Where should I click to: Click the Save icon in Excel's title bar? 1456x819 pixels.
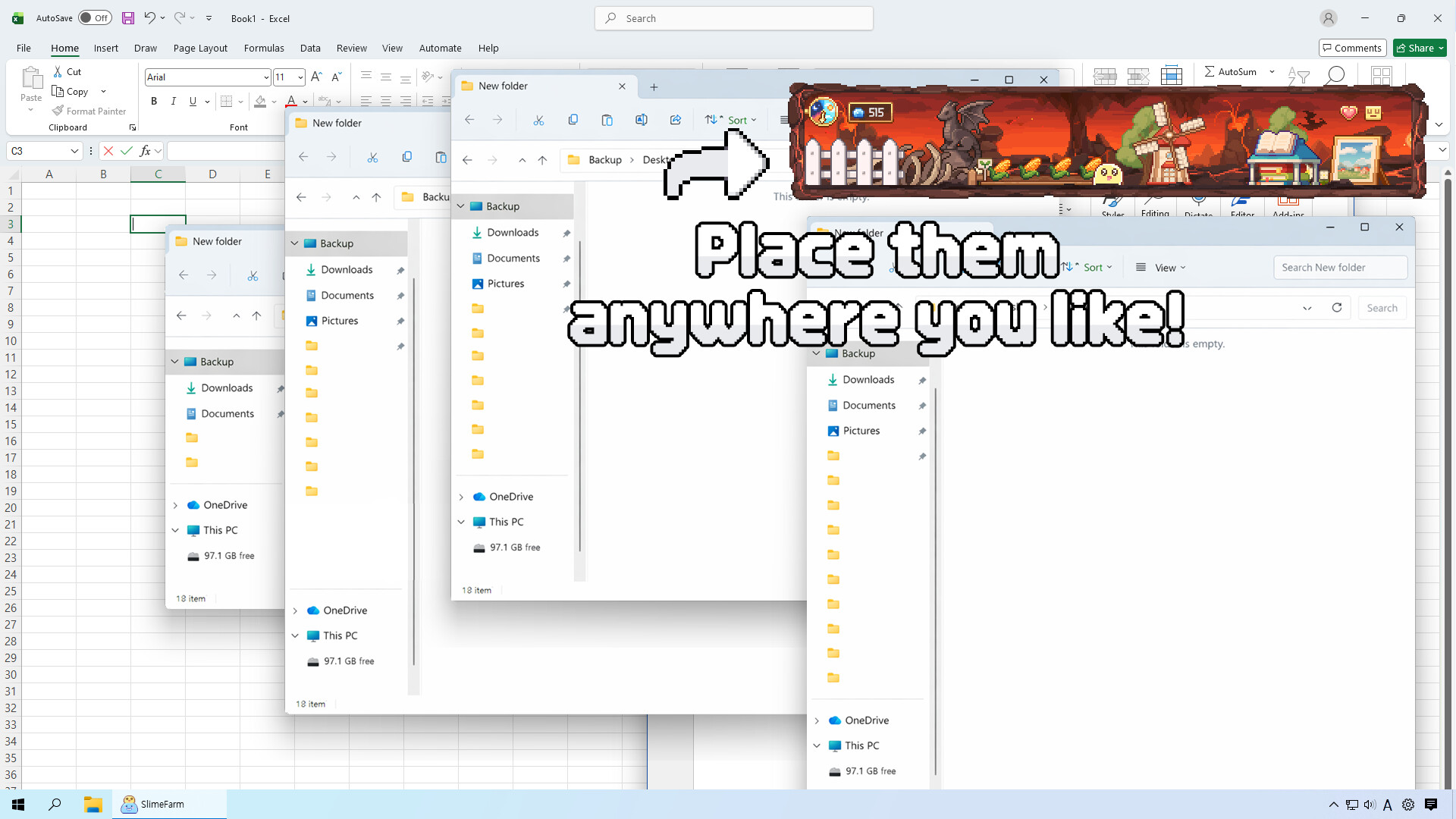pyautogui.click(x=128, y=18)
